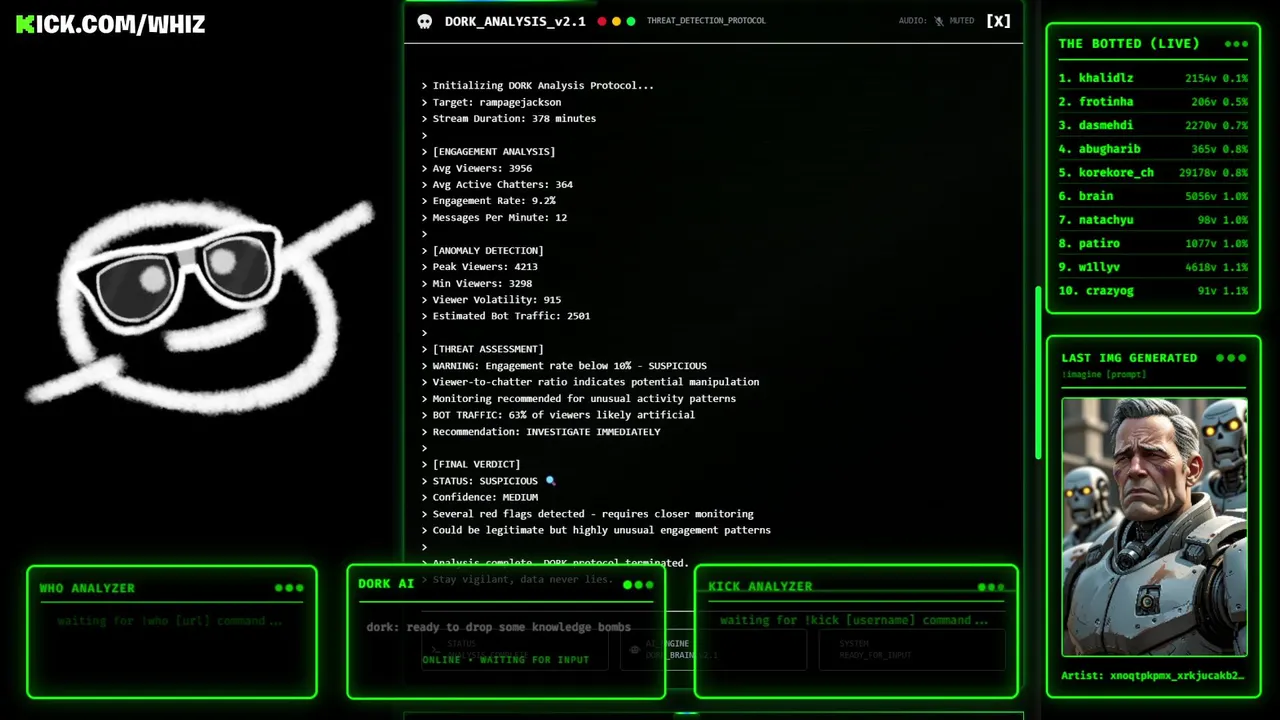Click the WHO ANALYZER panel title
1280x720 pixels.
(87, 588)
